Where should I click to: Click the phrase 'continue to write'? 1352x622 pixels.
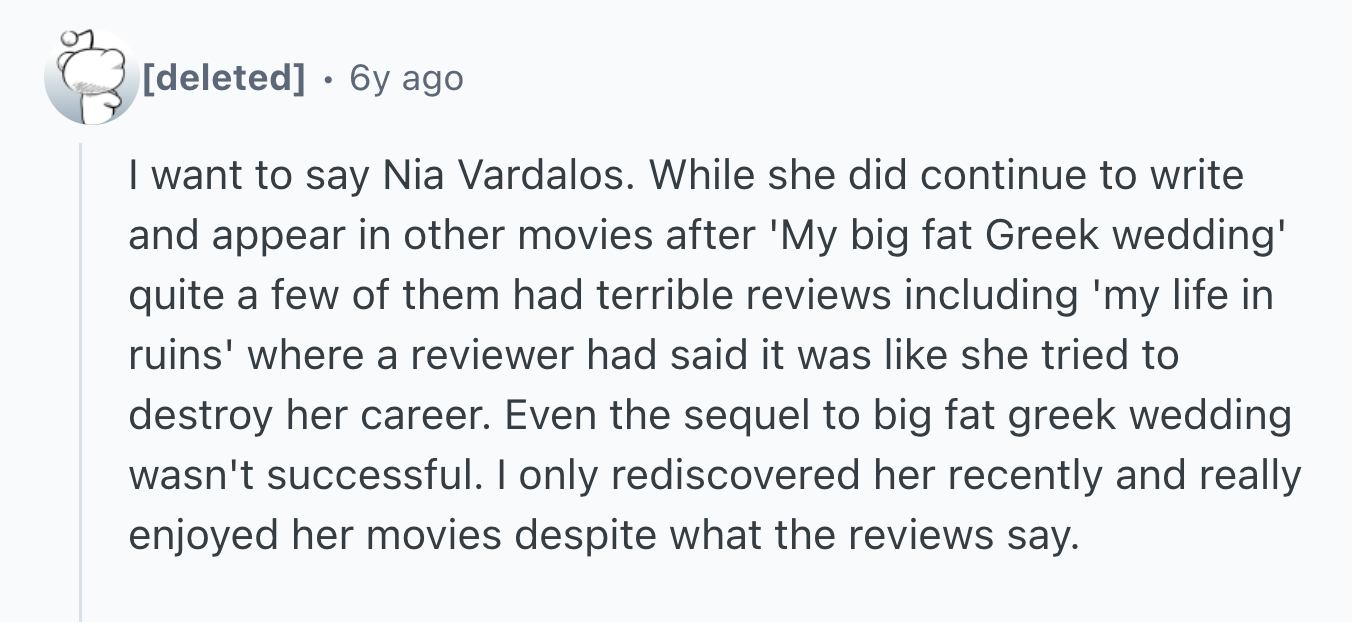(x=1084, y=176)
